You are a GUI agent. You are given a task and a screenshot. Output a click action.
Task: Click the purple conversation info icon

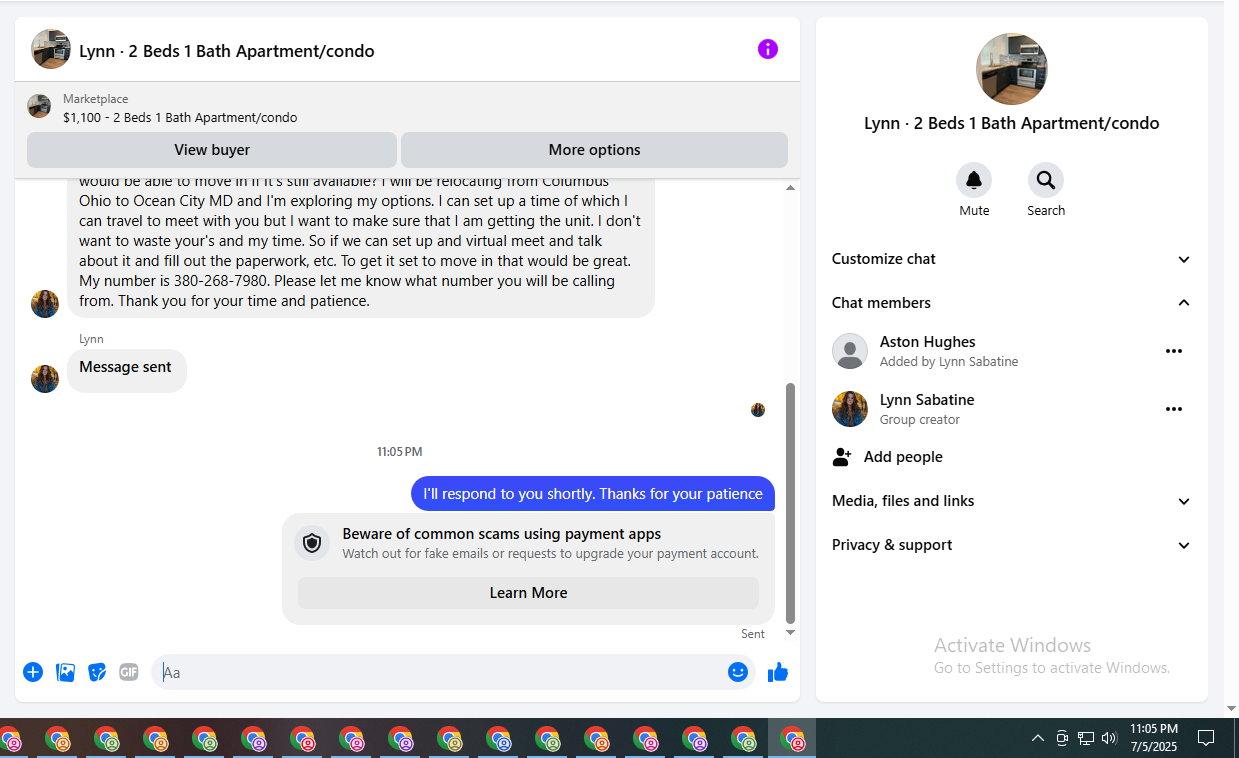pos(767,49)
